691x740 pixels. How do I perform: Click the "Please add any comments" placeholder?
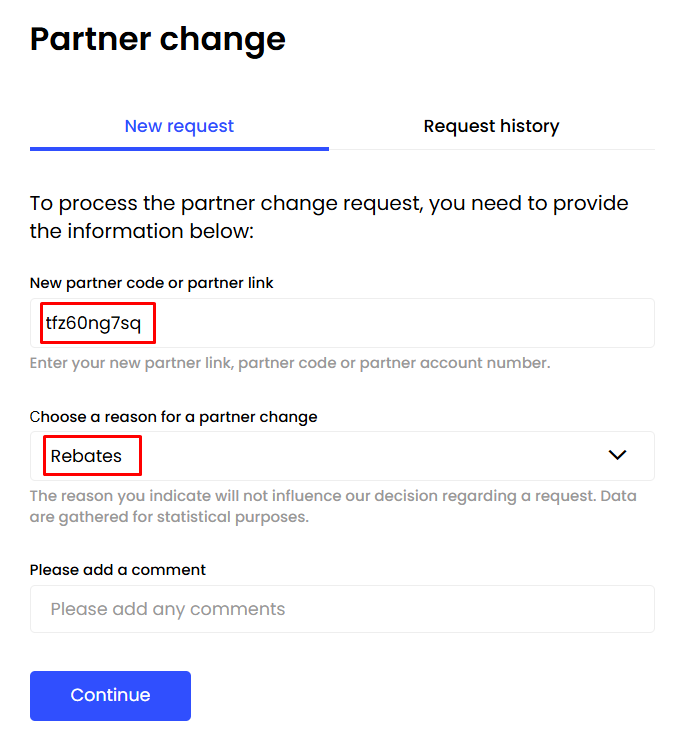[x=168, y=609]
